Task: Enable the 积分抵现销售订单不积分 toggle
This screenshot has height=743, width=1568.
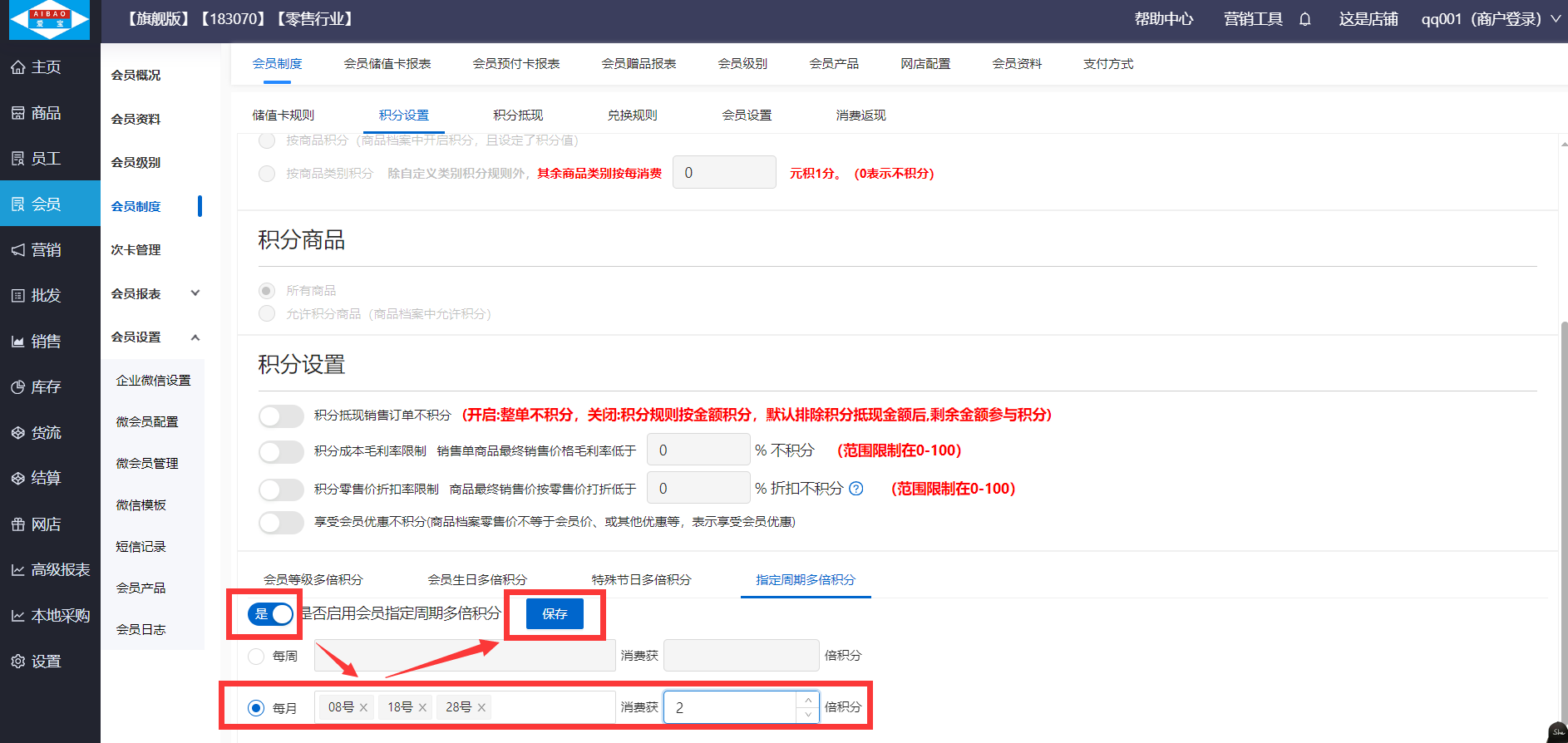Action: tap(281, 416)
